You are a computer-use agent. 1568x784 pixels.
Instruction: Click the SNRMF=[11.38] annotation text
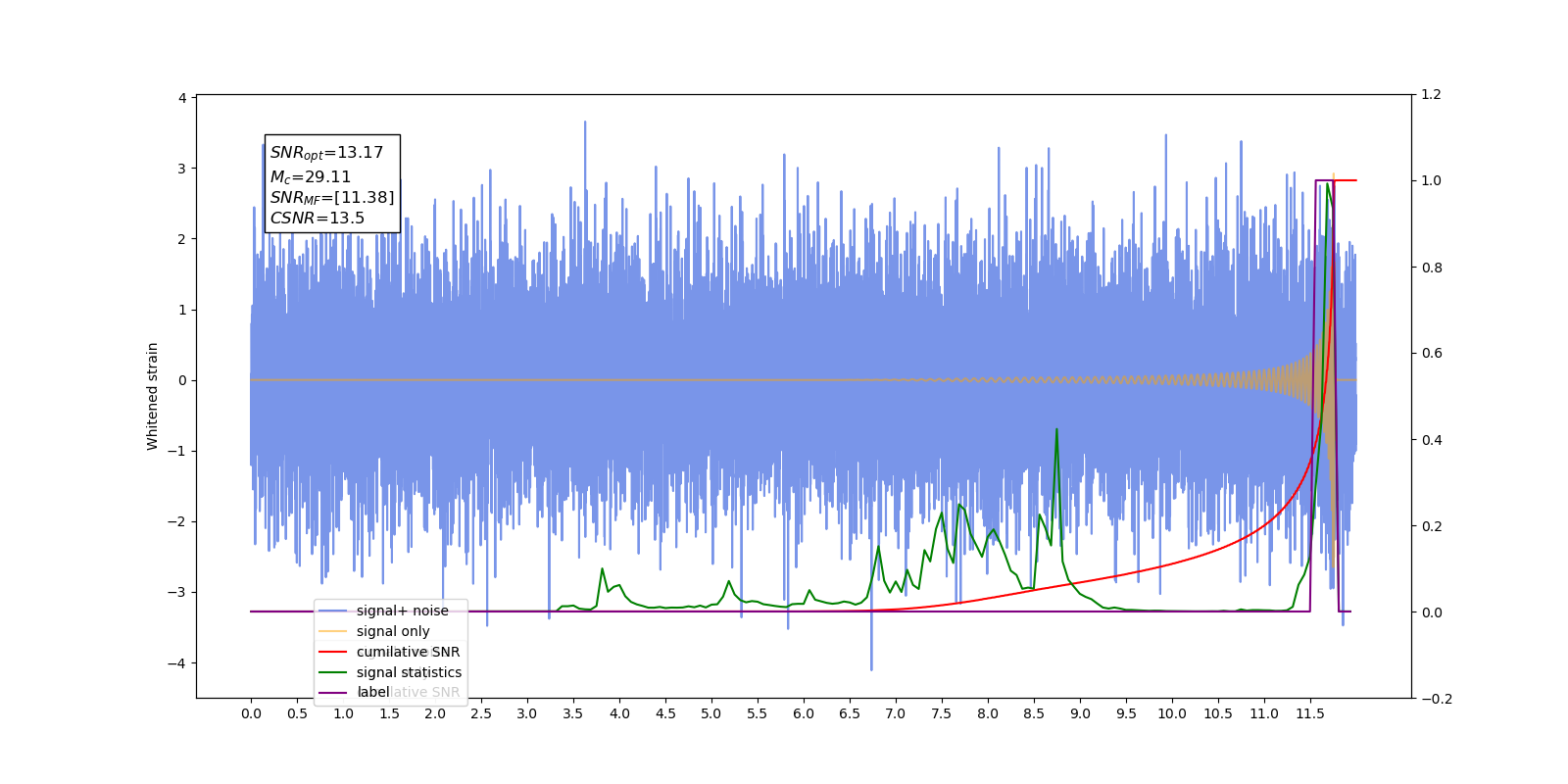click(x=332, y=198)
